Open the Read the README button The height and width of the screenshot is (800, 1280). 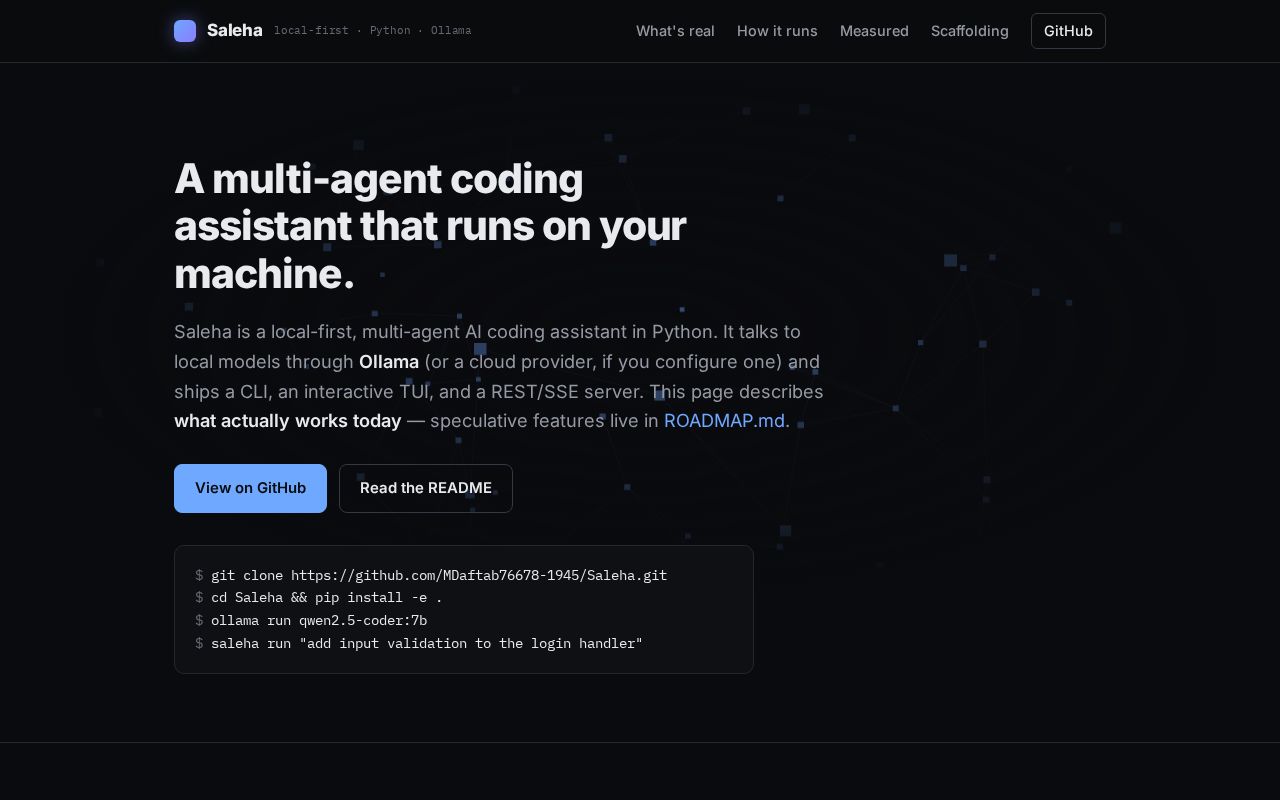pyautogui.click(x=426, y=488)
